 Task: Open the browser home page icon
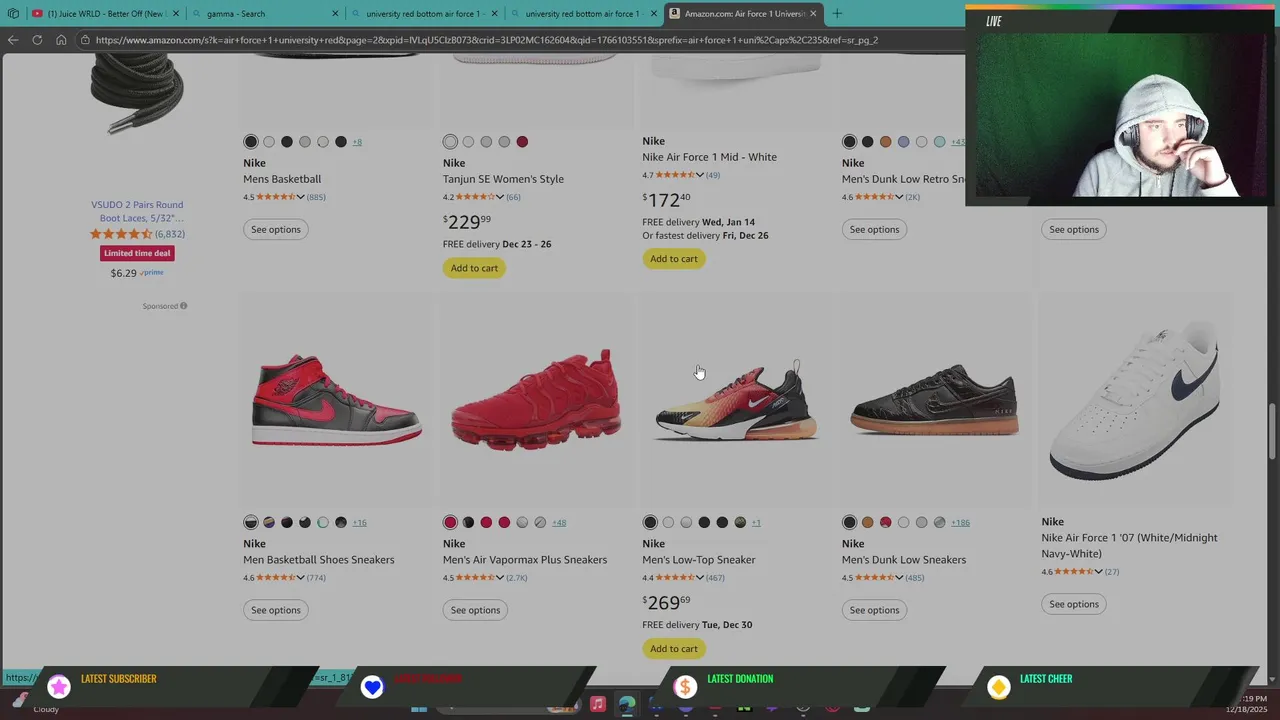pos(61,40)
